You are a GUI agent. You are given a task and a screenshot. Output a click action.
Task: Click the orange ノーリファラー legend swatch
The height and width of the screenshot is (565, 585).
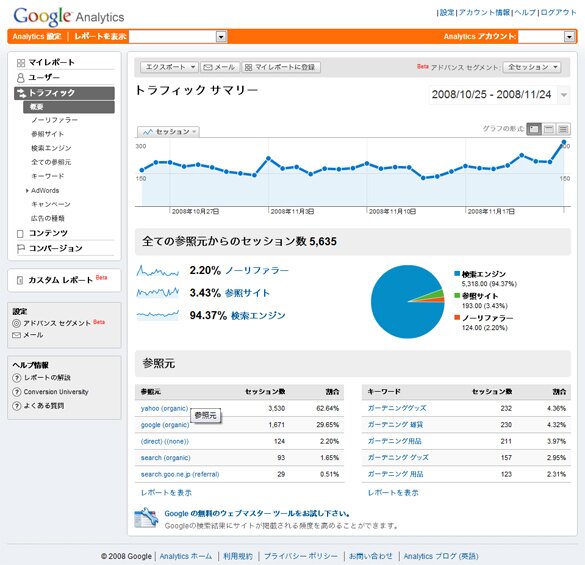[x=457, y=318]
